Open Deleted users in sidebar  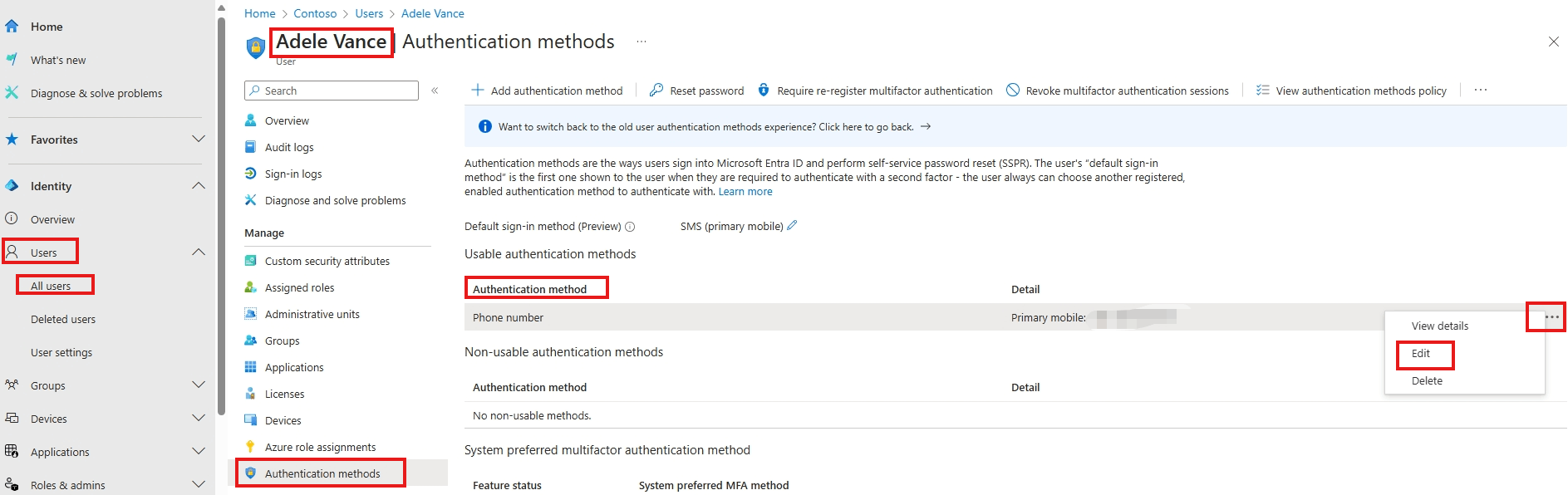tap(63, 319)
